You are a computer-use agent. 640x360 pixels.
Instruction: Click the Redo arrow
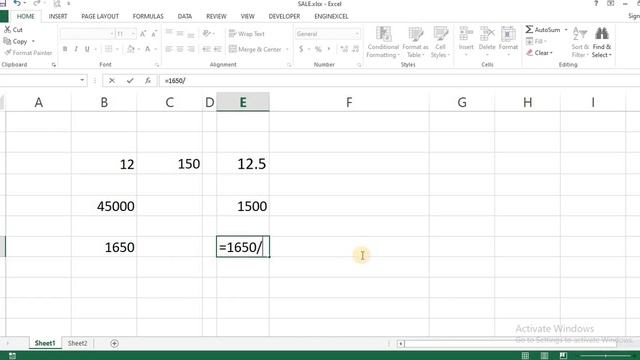click(37, 3)
